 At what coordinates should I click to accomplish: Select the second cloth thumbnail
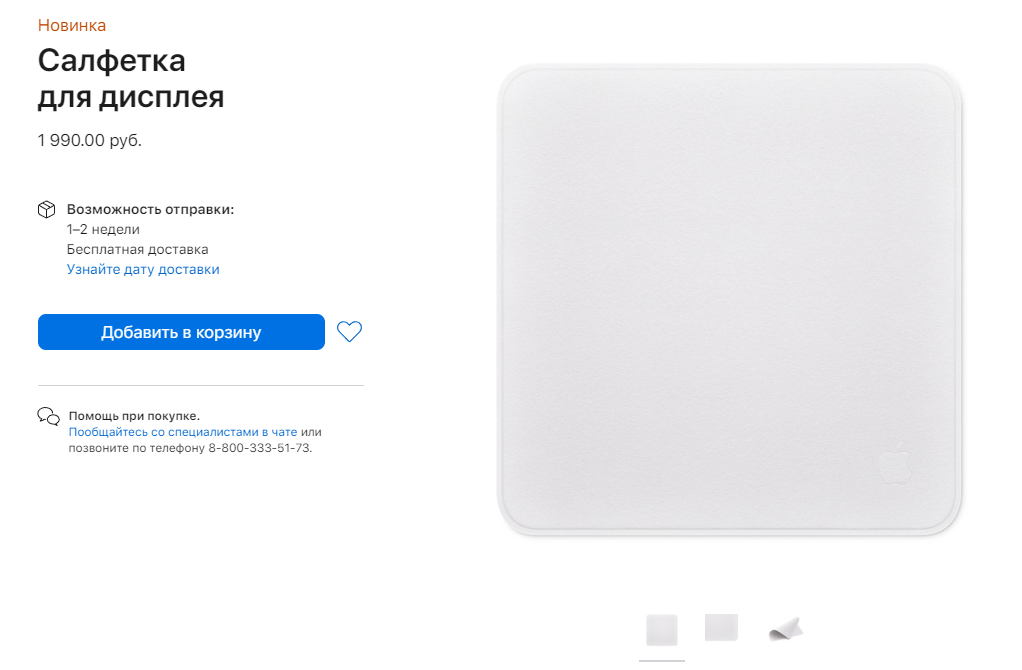click(722, 627)
